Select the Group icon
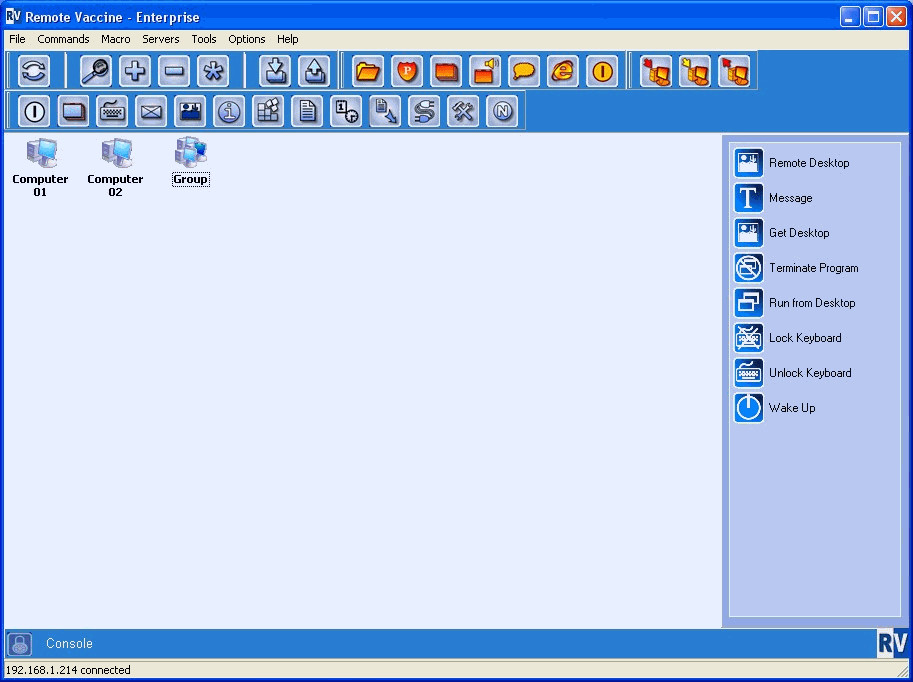This screenshot has height=682, width=913. (x=191, y=161)
